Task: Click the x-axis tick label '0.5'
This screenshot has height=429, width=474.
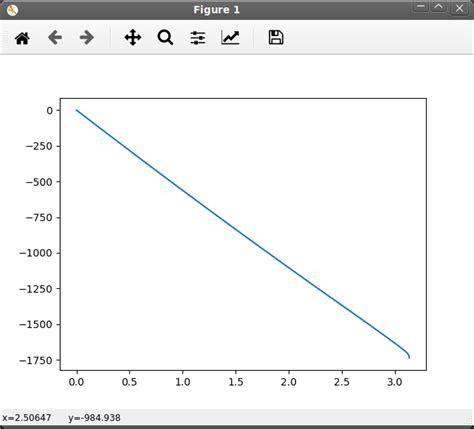Action: tap(129, 382)
